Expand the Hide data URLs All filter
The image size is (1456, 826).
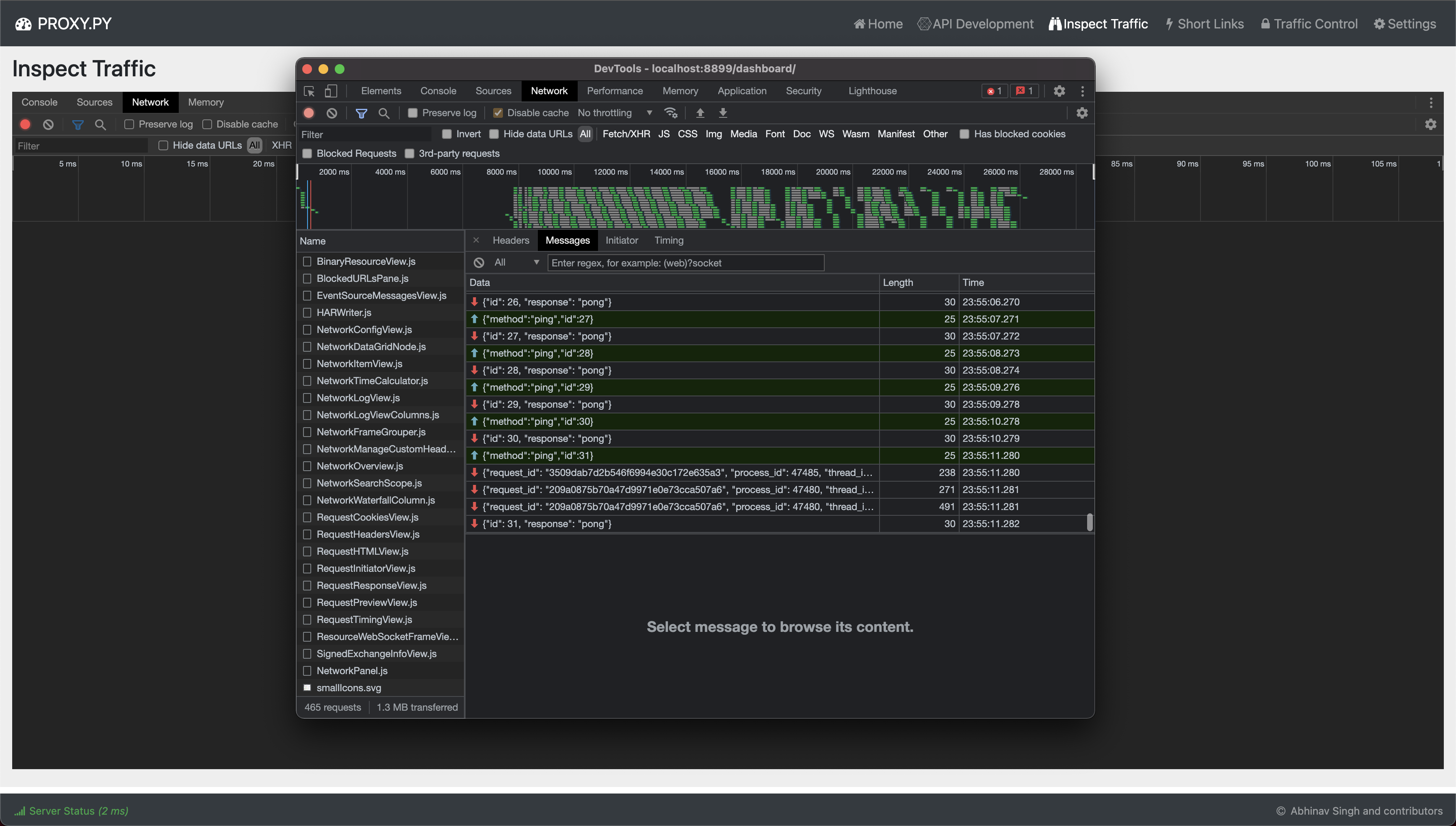[x=585, y=134]
